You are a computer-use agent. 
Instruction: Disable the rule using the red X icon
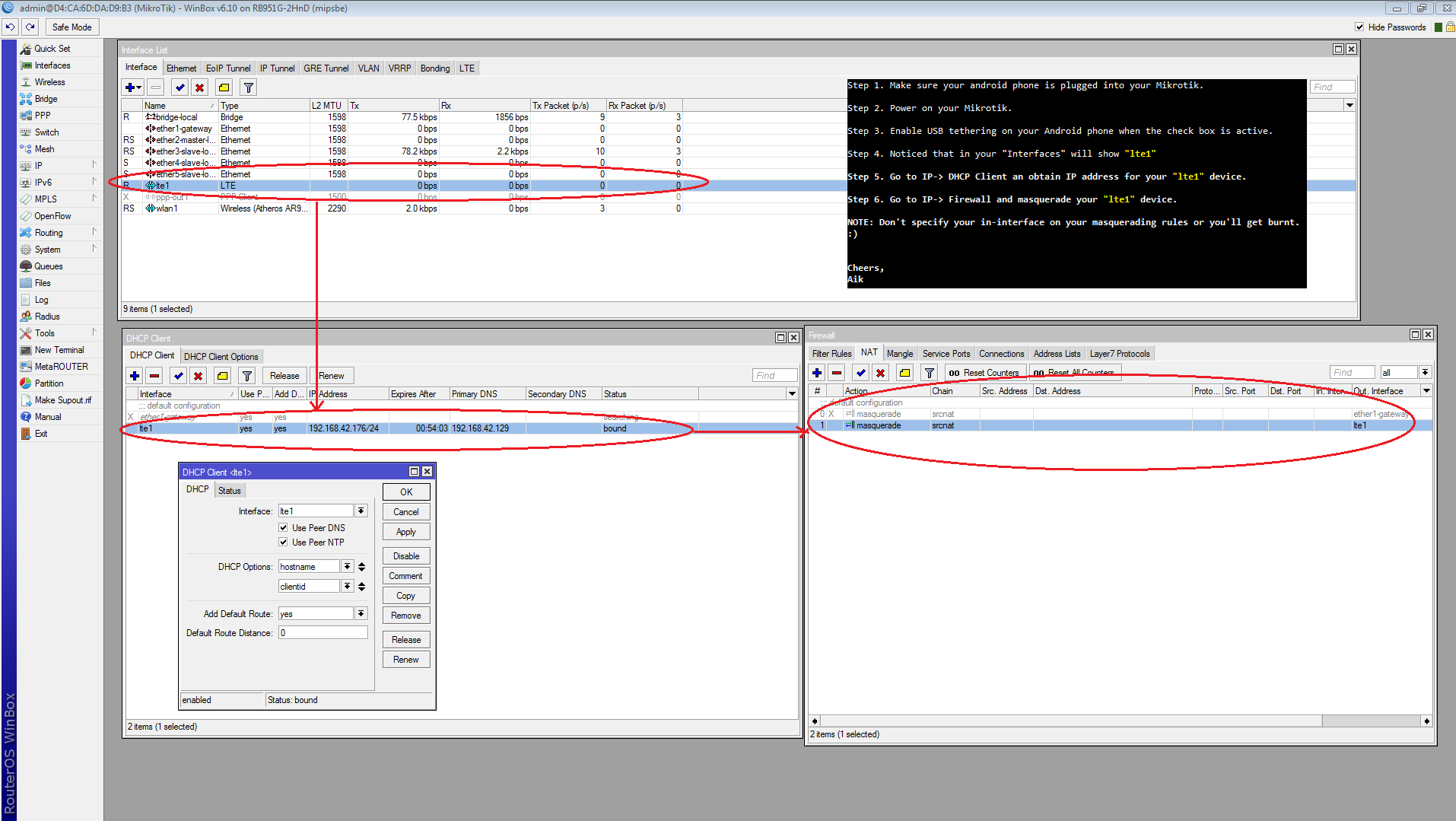coord(880,372)
